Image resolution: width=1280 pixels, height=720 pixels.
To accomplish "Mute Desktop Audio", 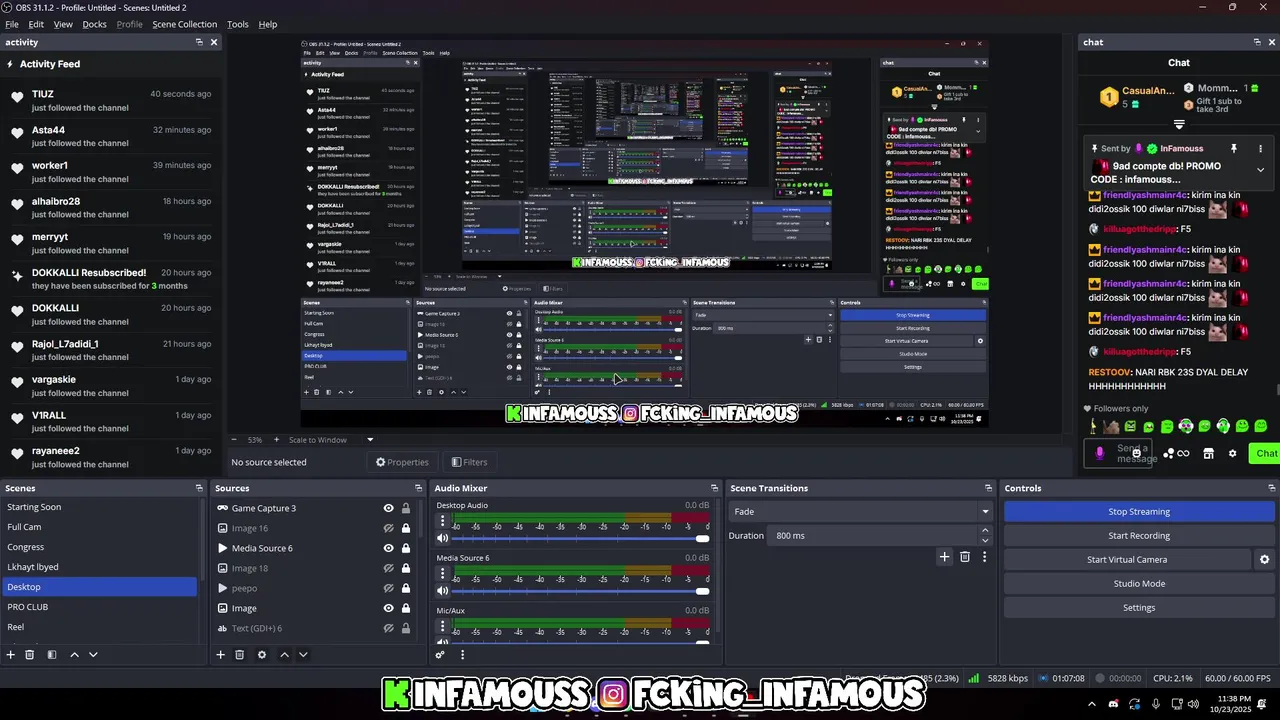I will [443, 538].
